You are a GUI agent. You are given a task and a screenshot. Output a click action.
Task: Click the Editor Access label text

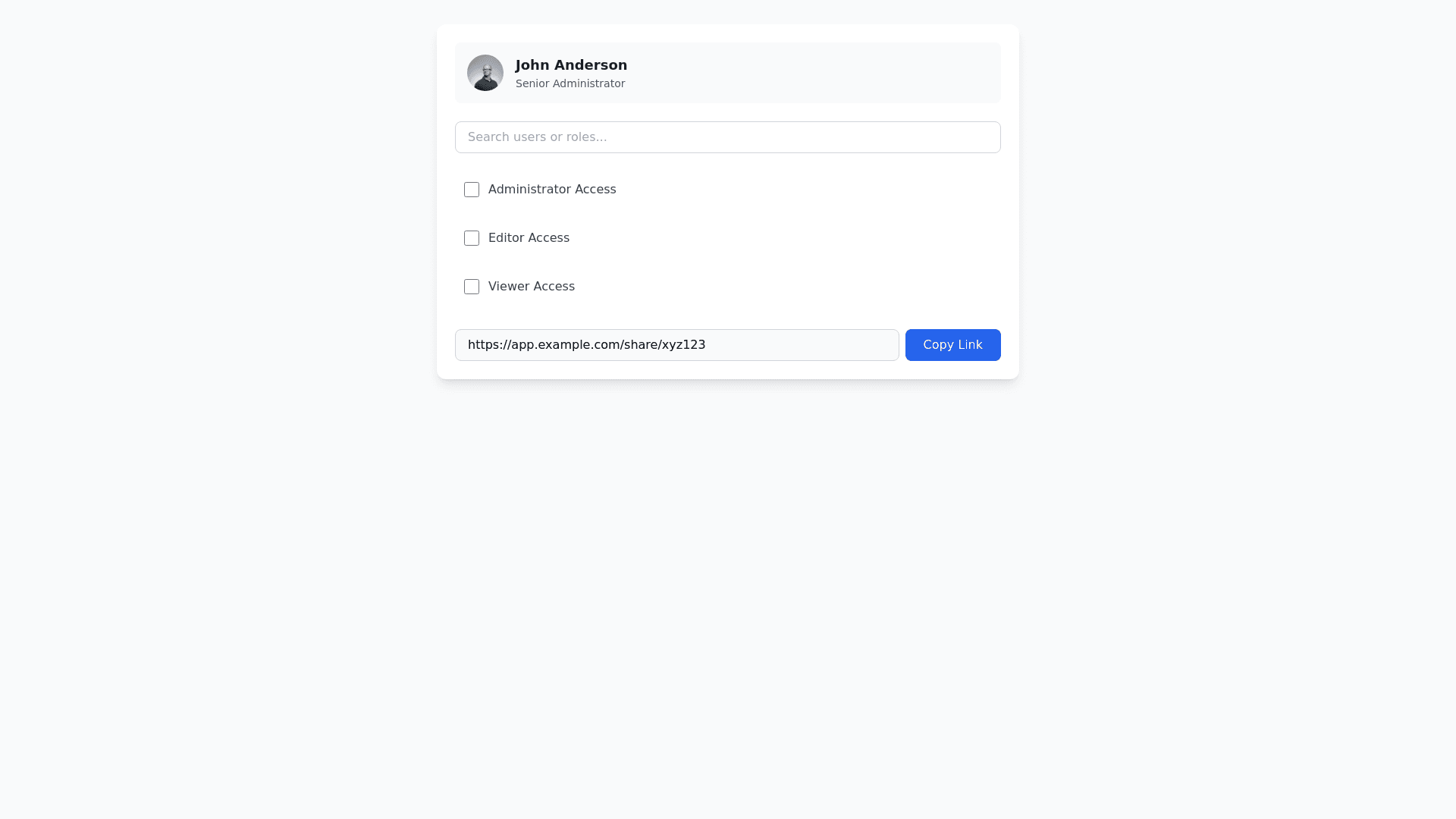pos(529,238)
